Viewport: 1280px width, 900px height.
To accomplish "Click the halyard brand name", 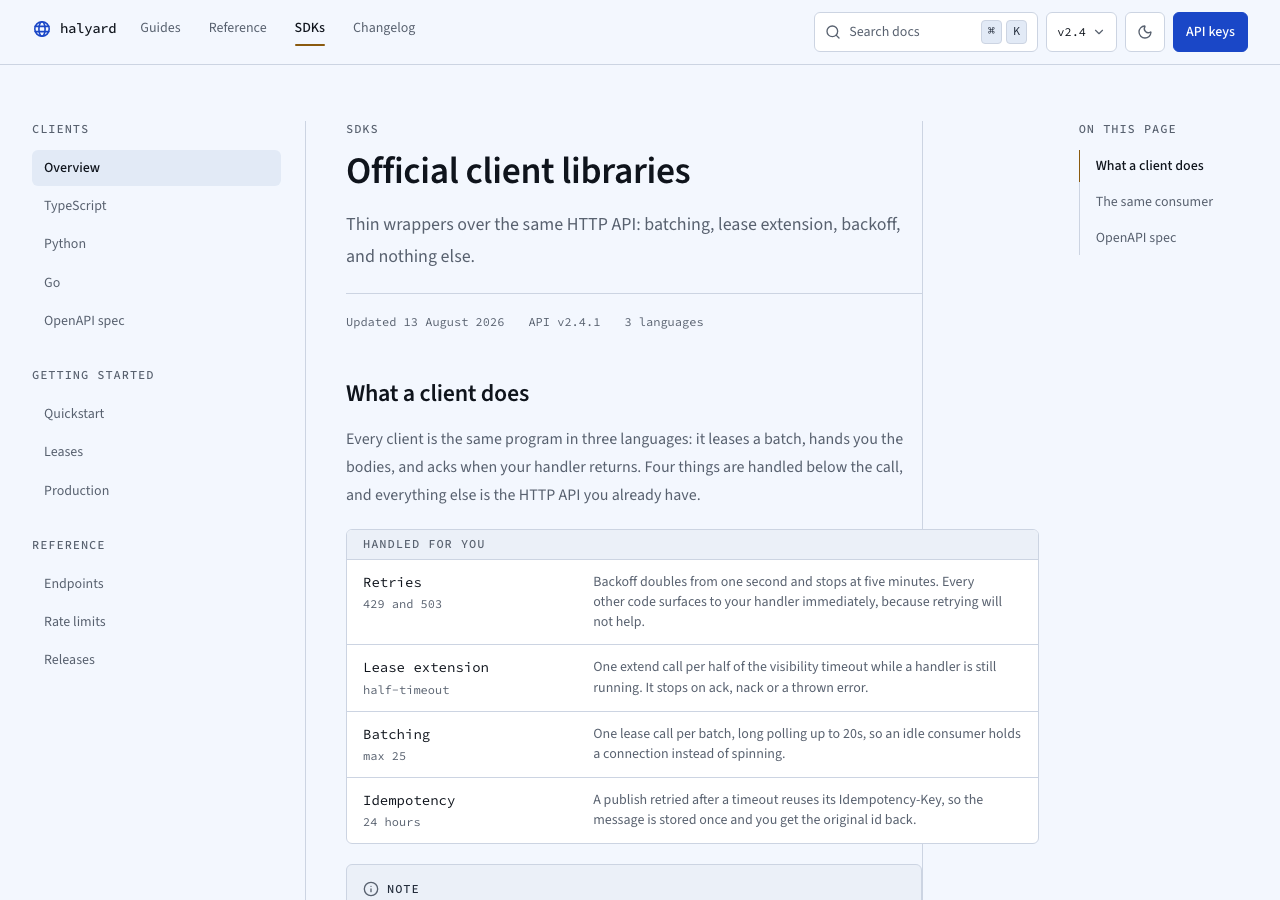I will click(x=88, y=29).
